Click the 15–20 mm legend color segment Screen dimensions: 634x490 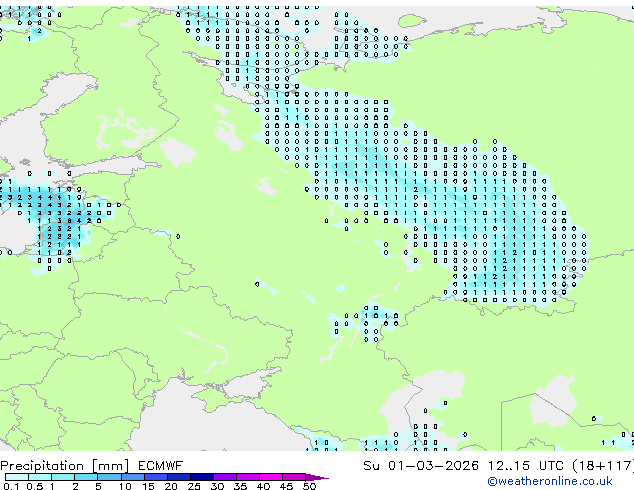(x=156, y=477)
